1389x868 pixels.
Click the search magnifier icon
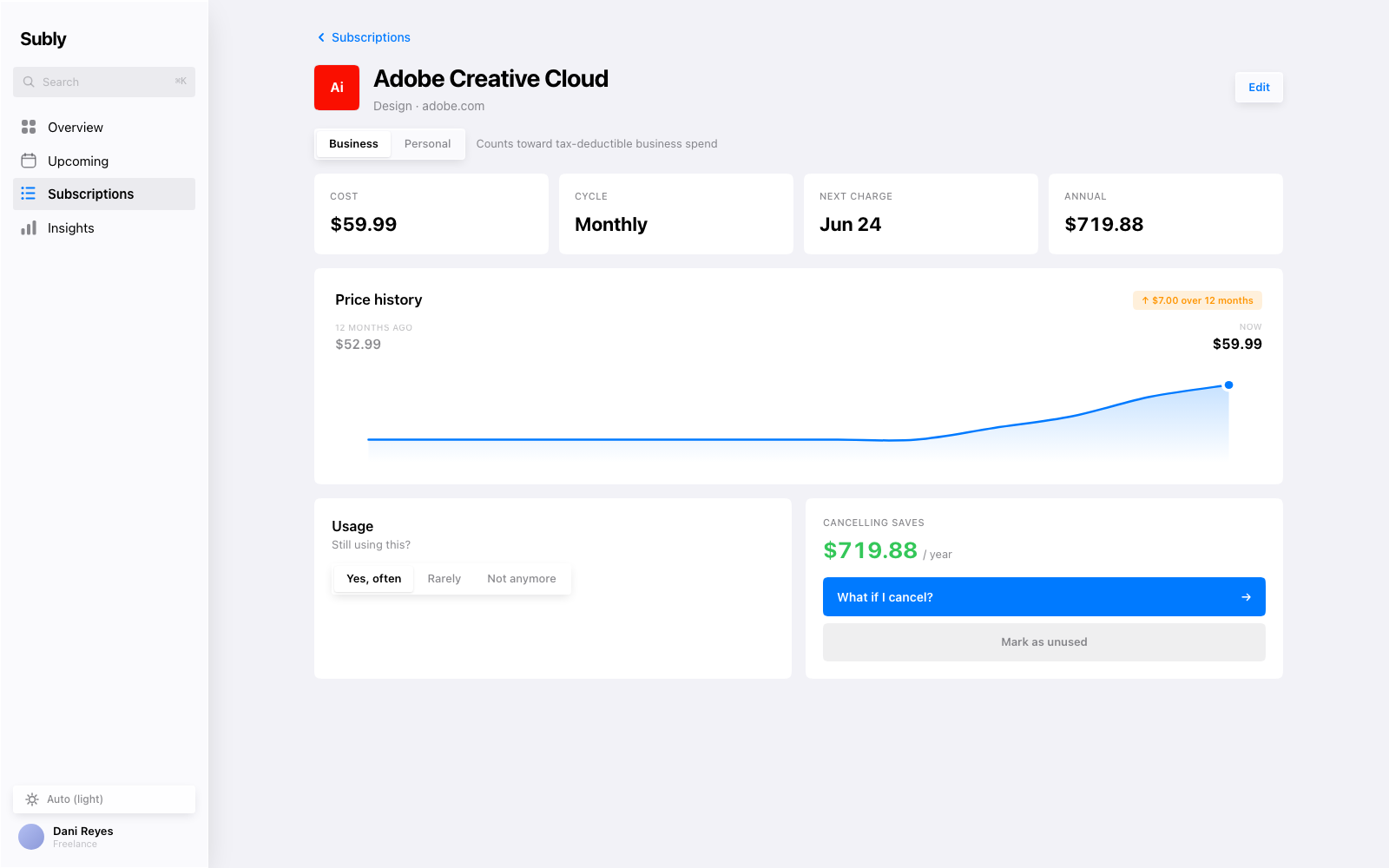click(29, 82)
